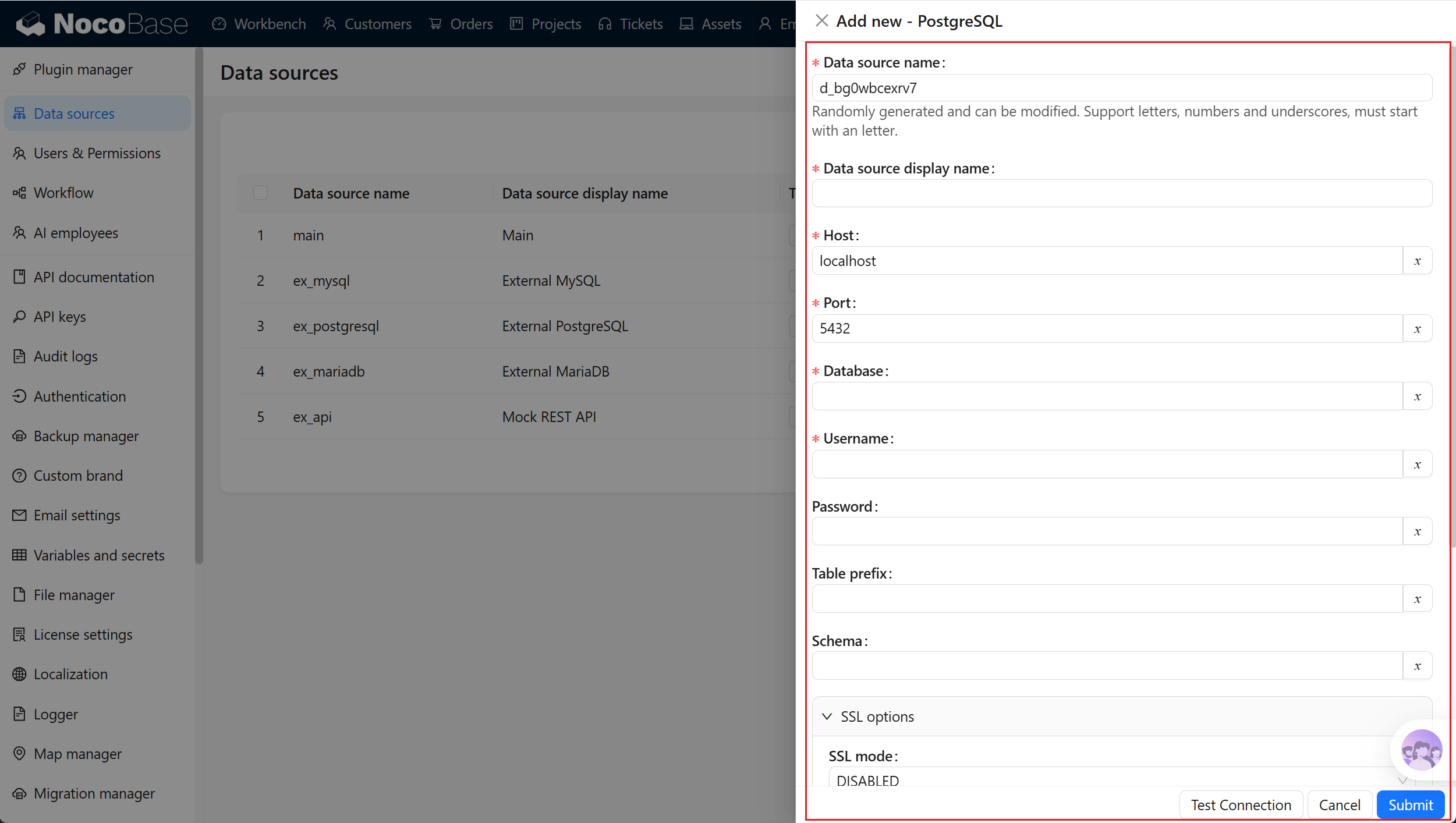Click the NocoBase logo

[102, 23]
